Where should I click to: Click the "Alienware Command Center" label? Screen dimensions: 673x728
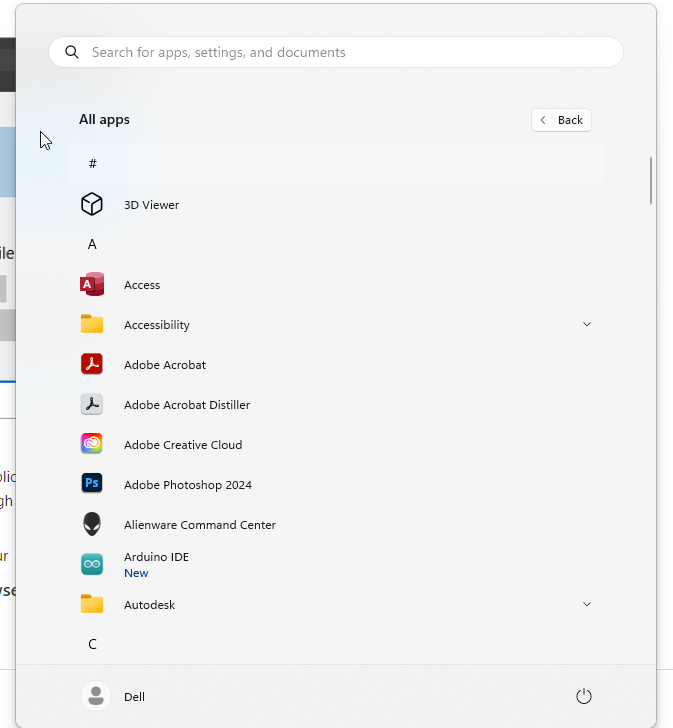point(200,525)
